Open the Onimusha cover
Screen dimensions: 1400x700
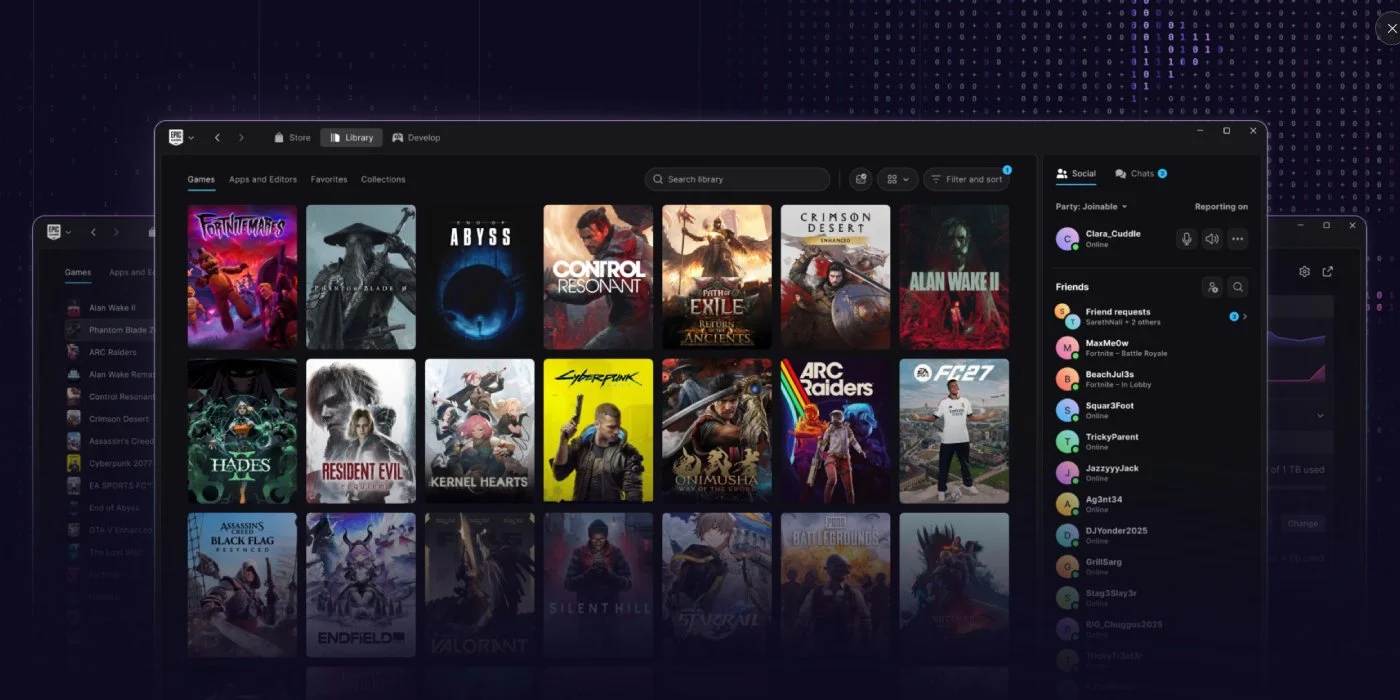click(x=717, y=431)
